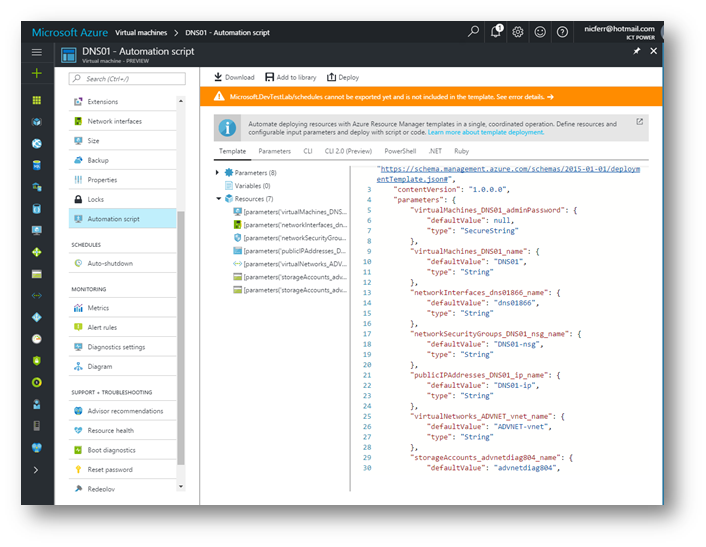The height and width of the screenshot is (547, 706).
Task: Open account nicferr@hotmail.com menu
Action: pos(620,32)
